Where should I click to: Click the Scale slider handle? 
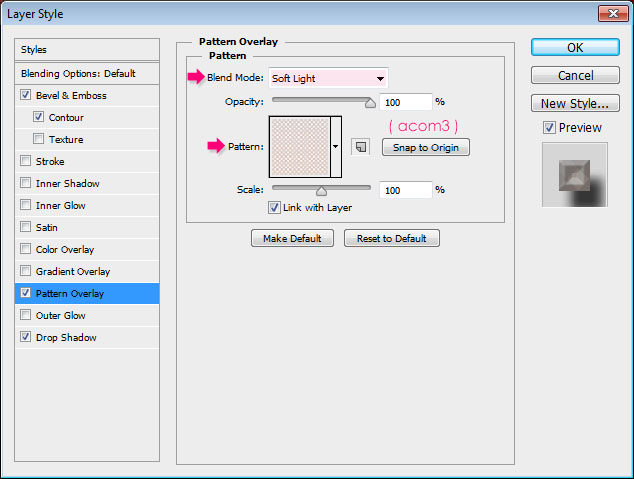pos(321,191)
